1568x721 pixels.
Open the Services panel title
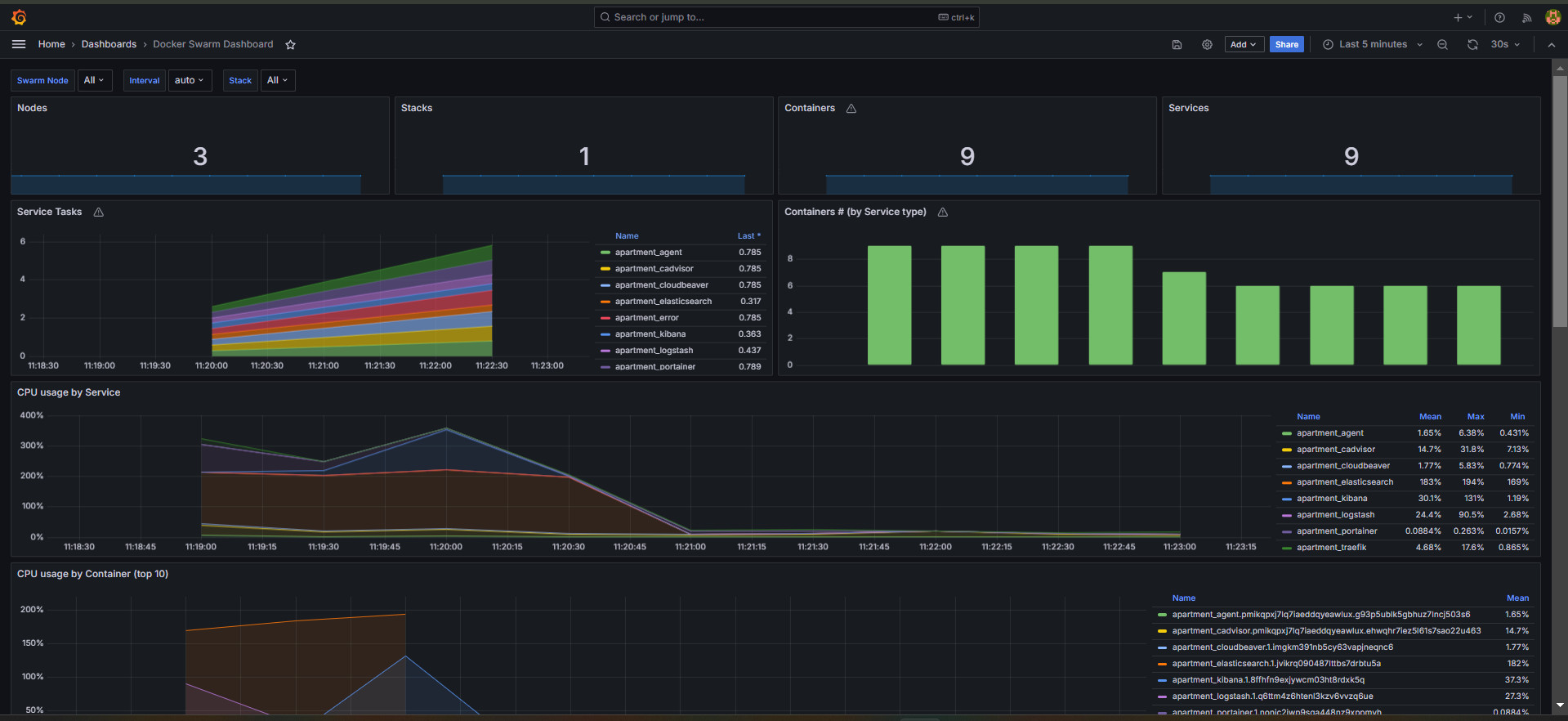pos(1188,108)
